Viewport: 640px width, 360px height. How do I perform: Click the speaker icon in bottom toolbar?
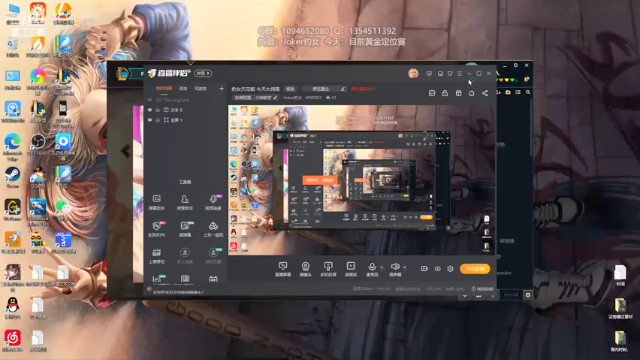(395, 267)
